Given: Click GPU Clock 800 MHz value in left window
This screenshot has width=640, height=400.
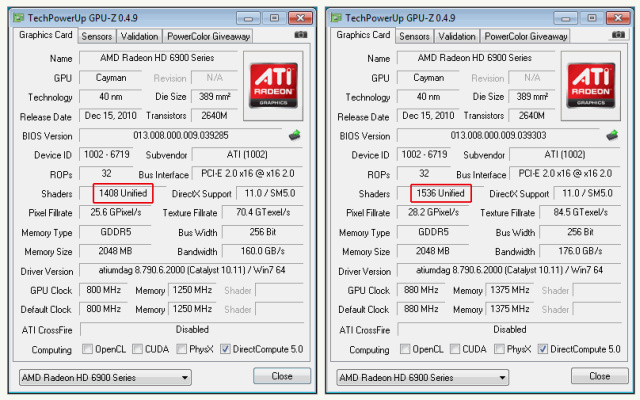Looking at the screenshot, I should [x=104, y=290].
